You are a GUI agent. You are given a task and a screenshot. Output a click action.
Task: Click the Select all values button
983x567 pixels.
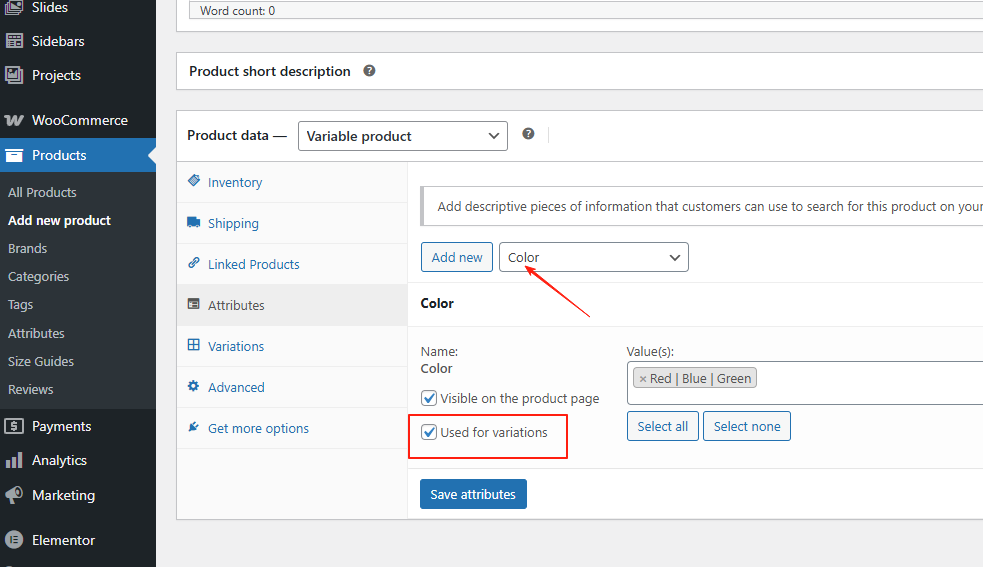(x=663, y=427)
